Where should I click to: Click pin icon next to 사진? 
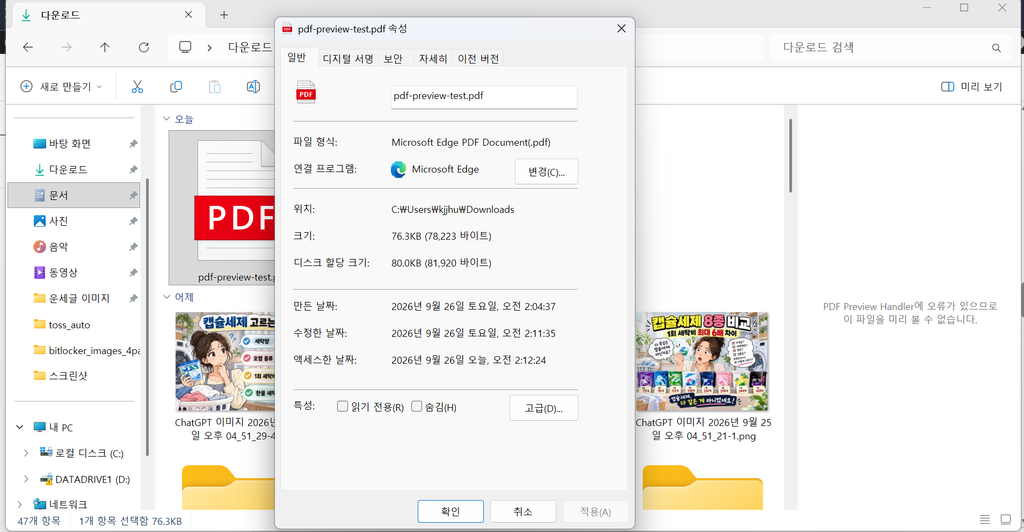coord(133,221)
